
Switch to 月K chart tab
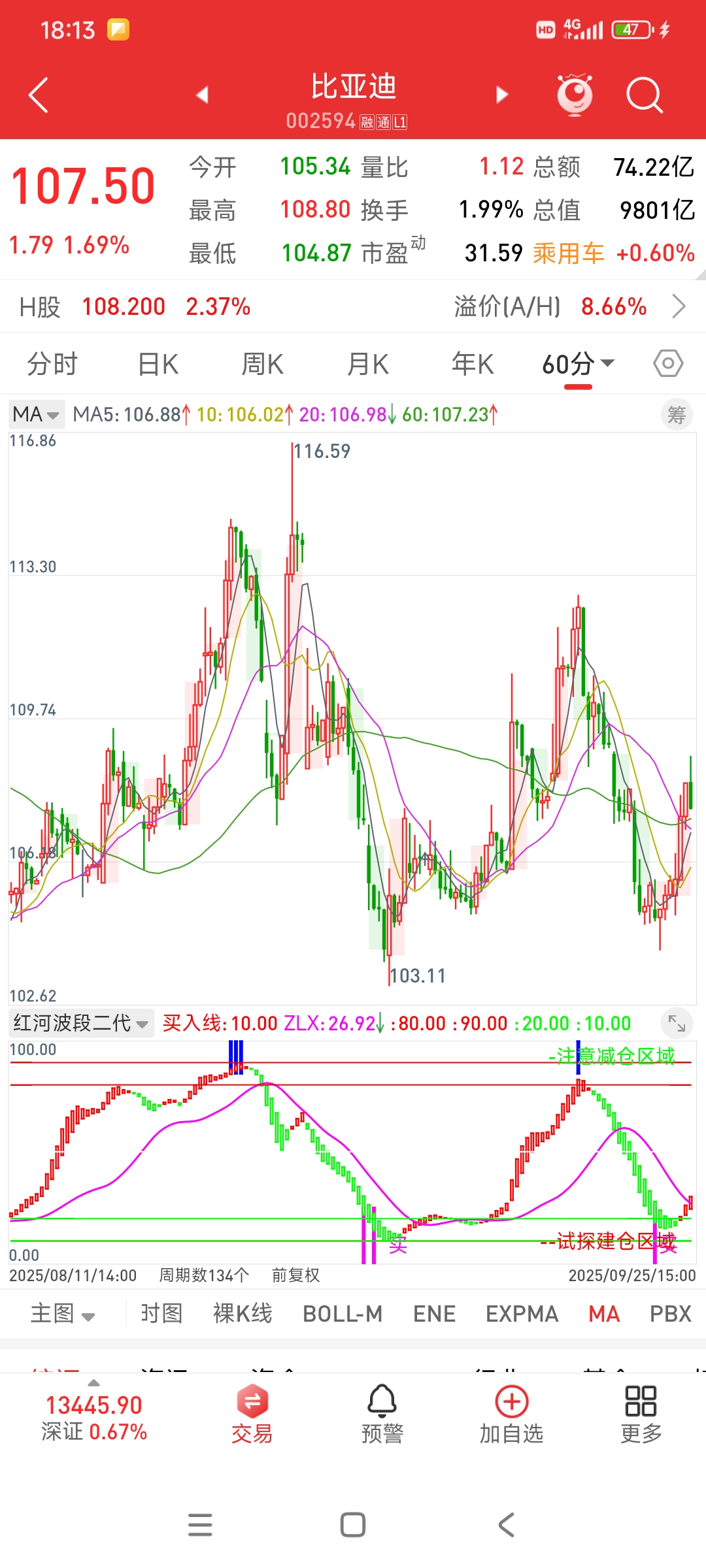pyautogui.click(x=368, y=364)
